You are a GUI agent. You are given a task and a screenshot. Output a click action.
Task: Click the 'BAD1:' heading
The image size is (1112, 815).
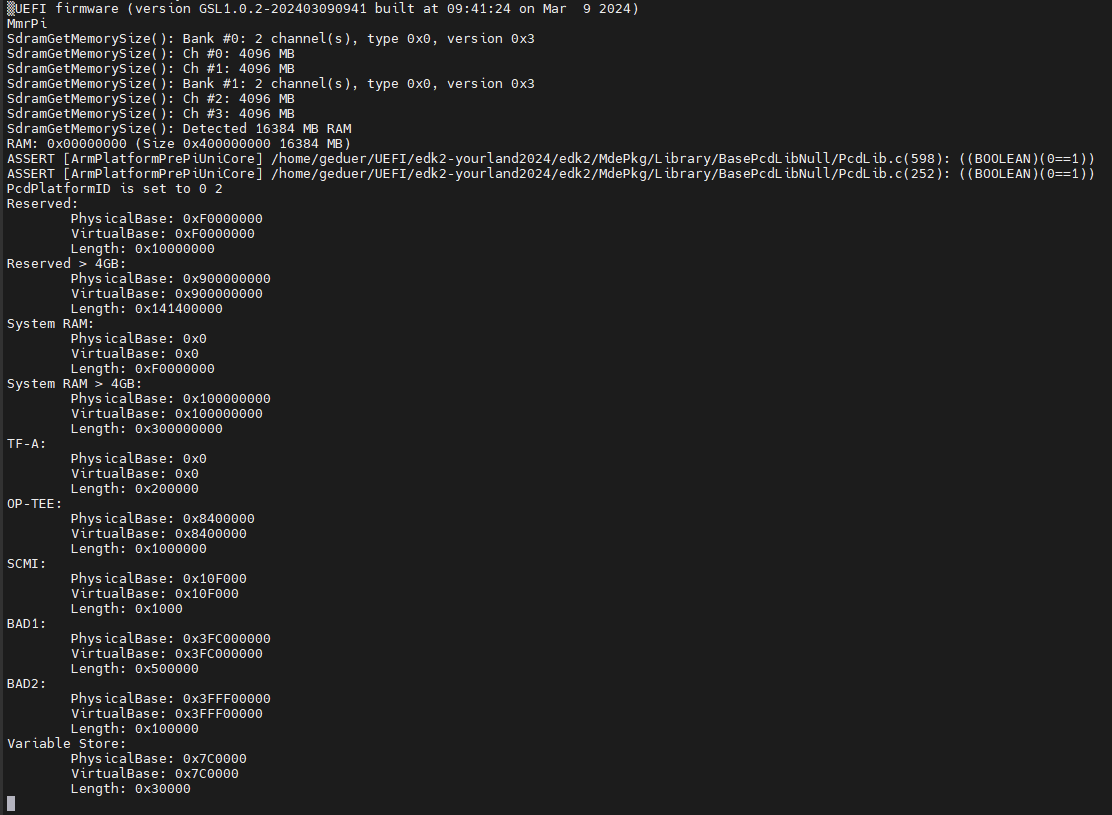tap(27, 623)
